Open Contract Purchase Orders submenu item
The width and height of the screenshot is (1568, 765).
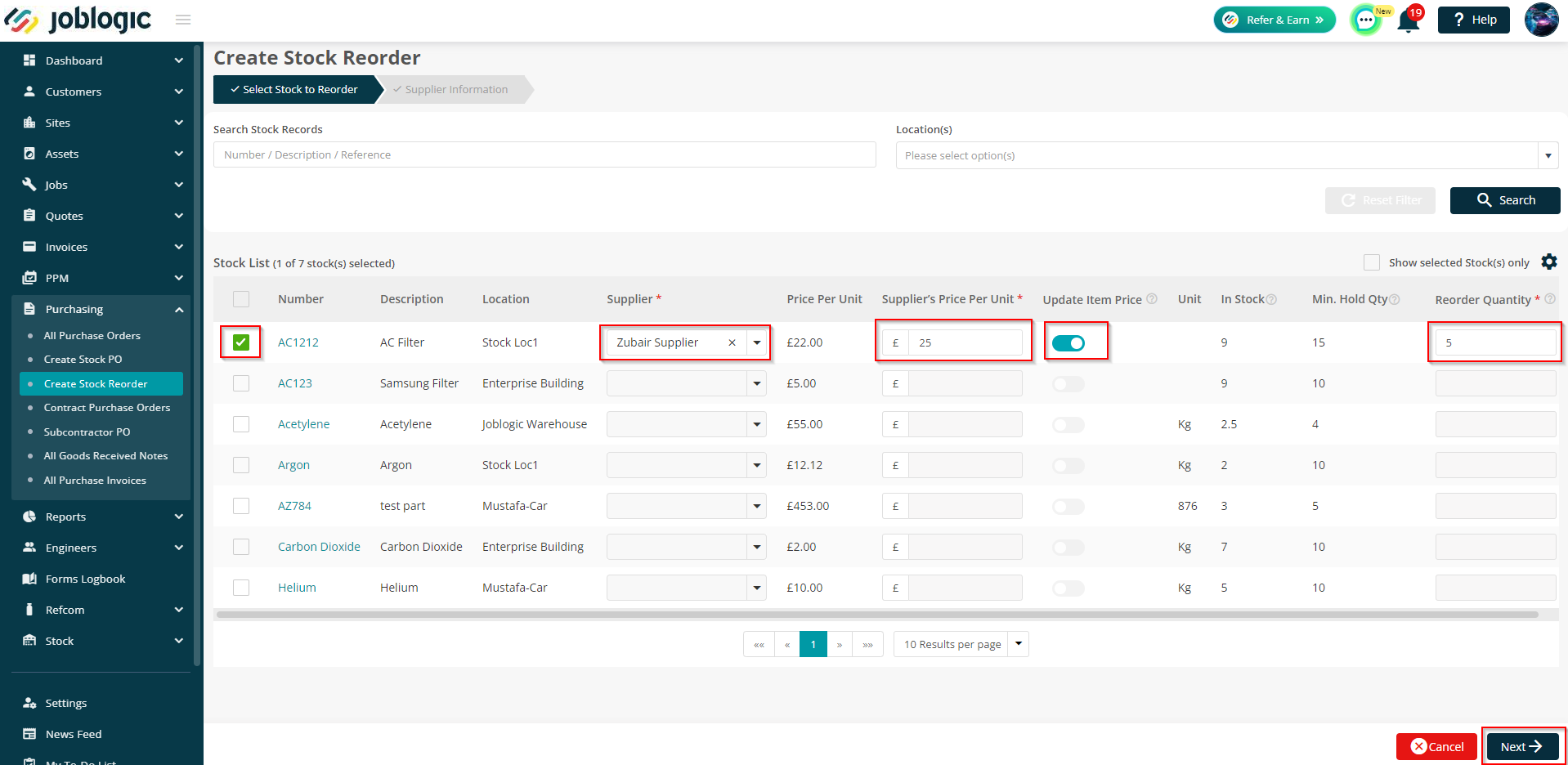(107, 407)
